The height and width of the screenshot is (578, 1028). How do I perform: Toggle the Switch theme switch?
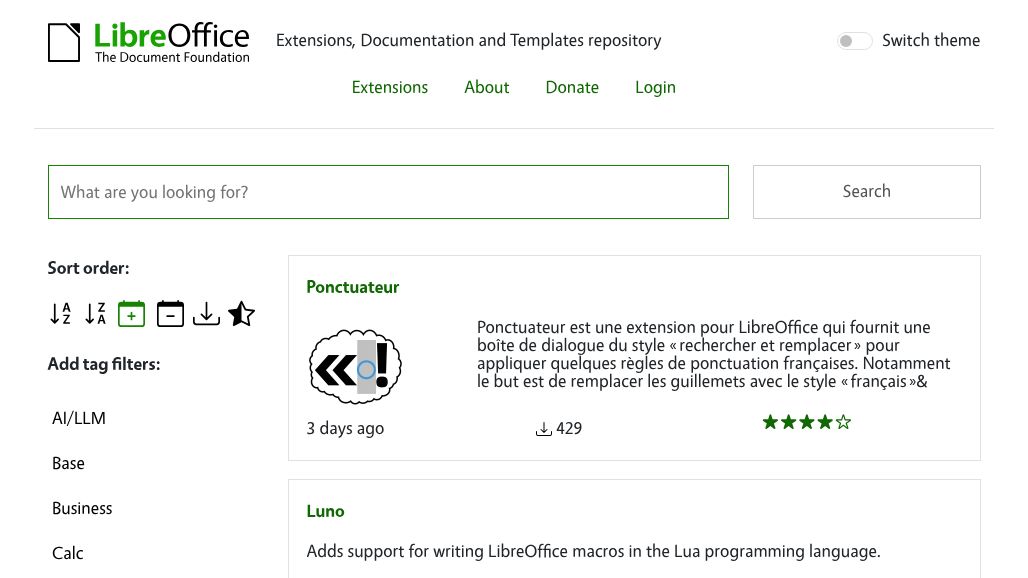[x=854, y=41]
